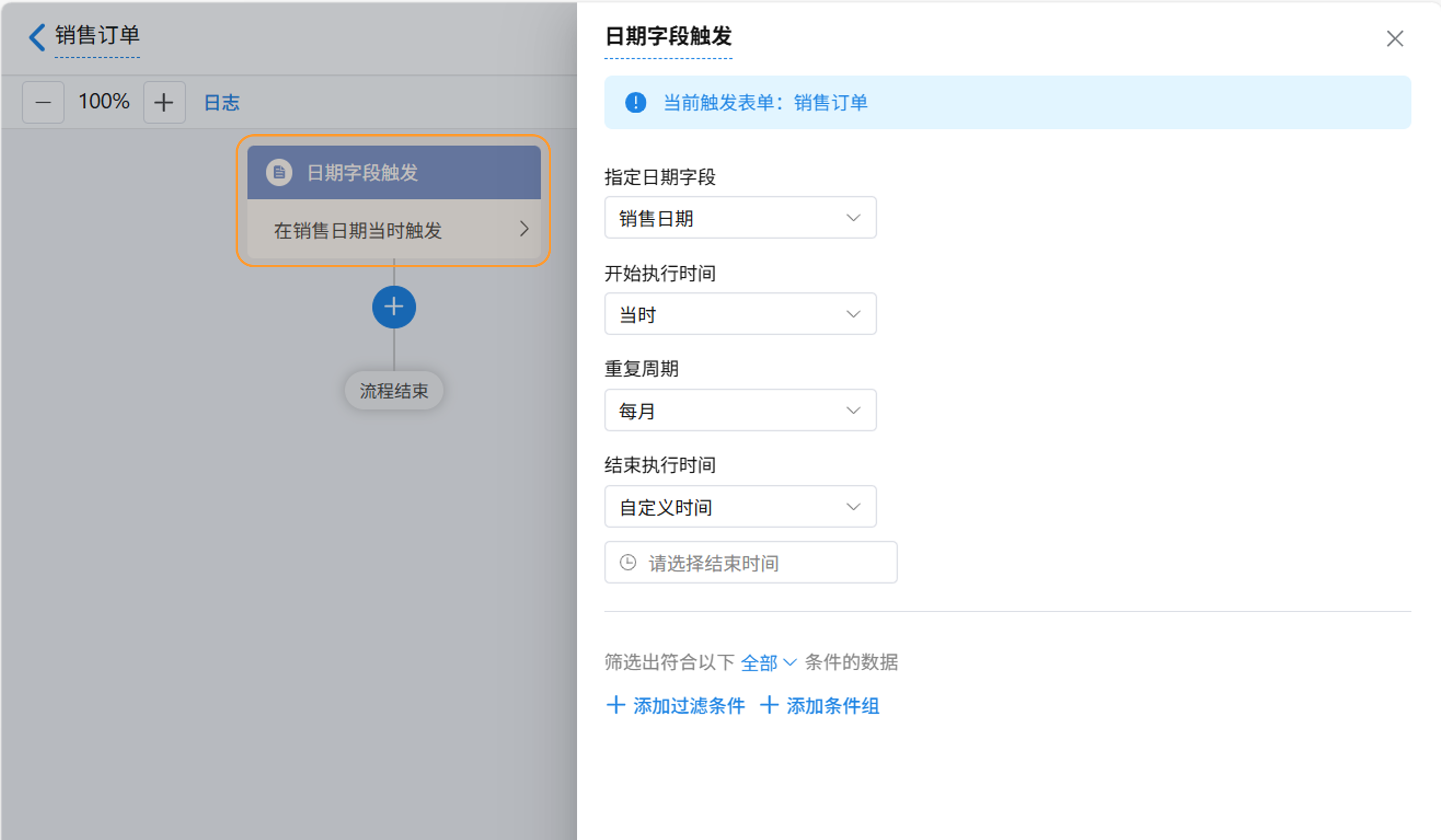Open the 日志 log link
The image size is (1441, 840).
click(x=222, y=103)
